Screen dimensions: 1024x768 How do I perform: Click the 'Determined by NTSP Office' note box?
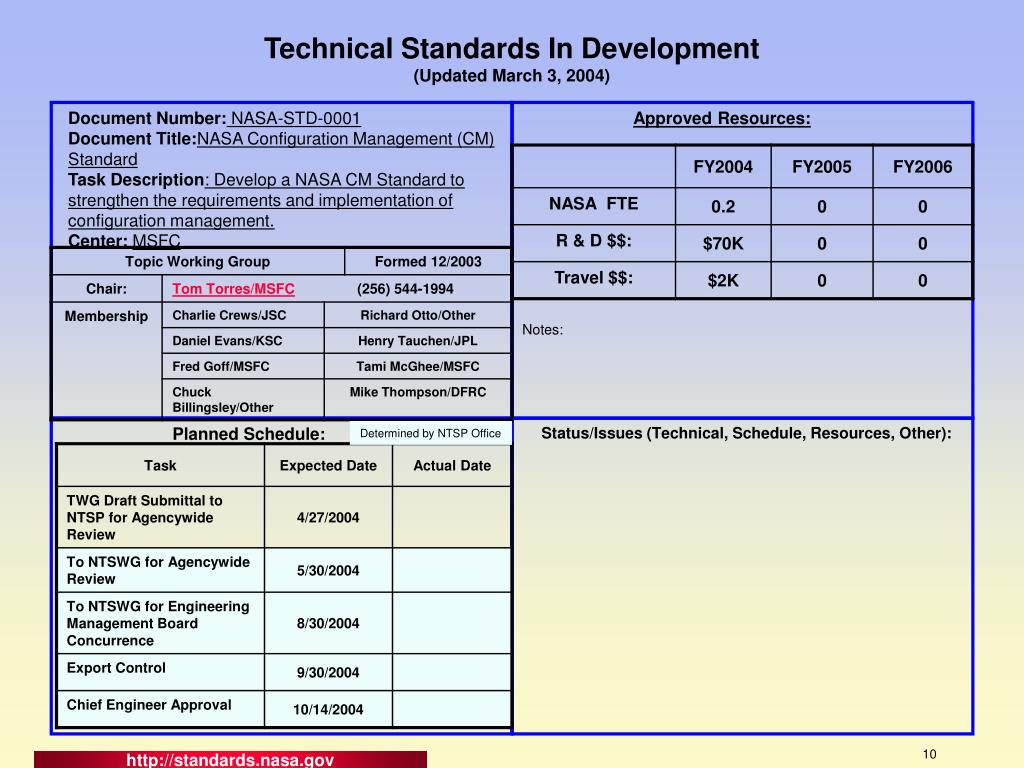coord(430,434)
